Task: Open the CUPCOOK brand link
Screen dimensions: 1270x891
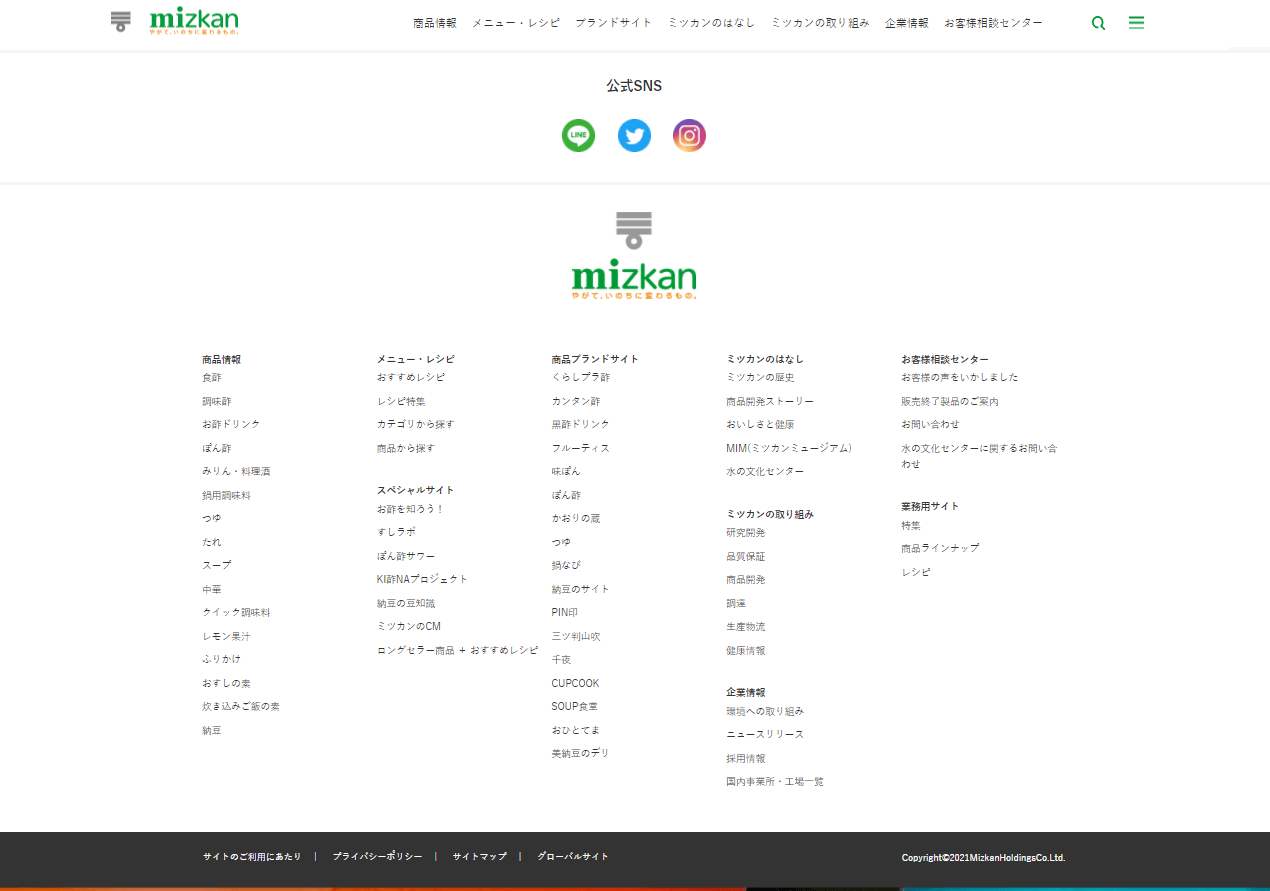Action: (x=575, y=683)
